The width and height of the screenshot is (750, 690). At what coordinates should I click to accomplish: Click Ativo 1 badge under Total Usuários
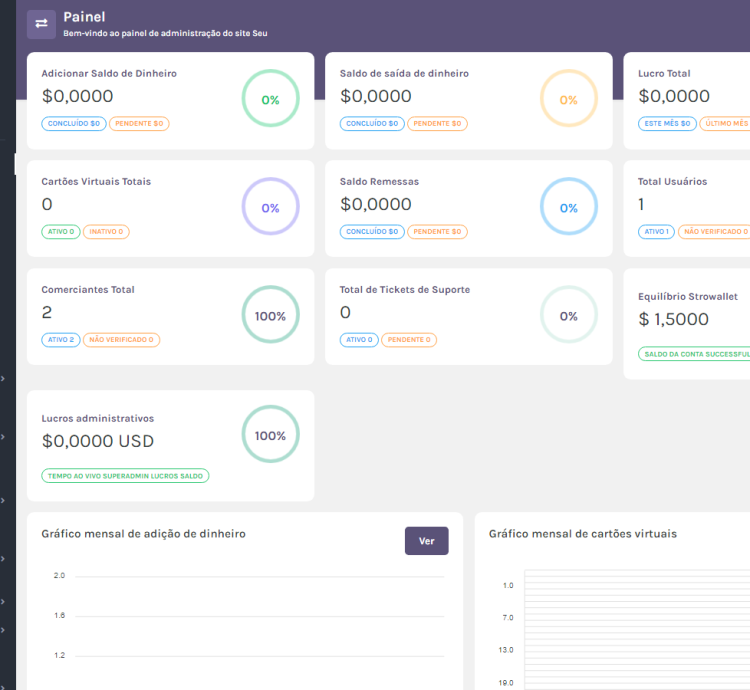tap(656, 232)
